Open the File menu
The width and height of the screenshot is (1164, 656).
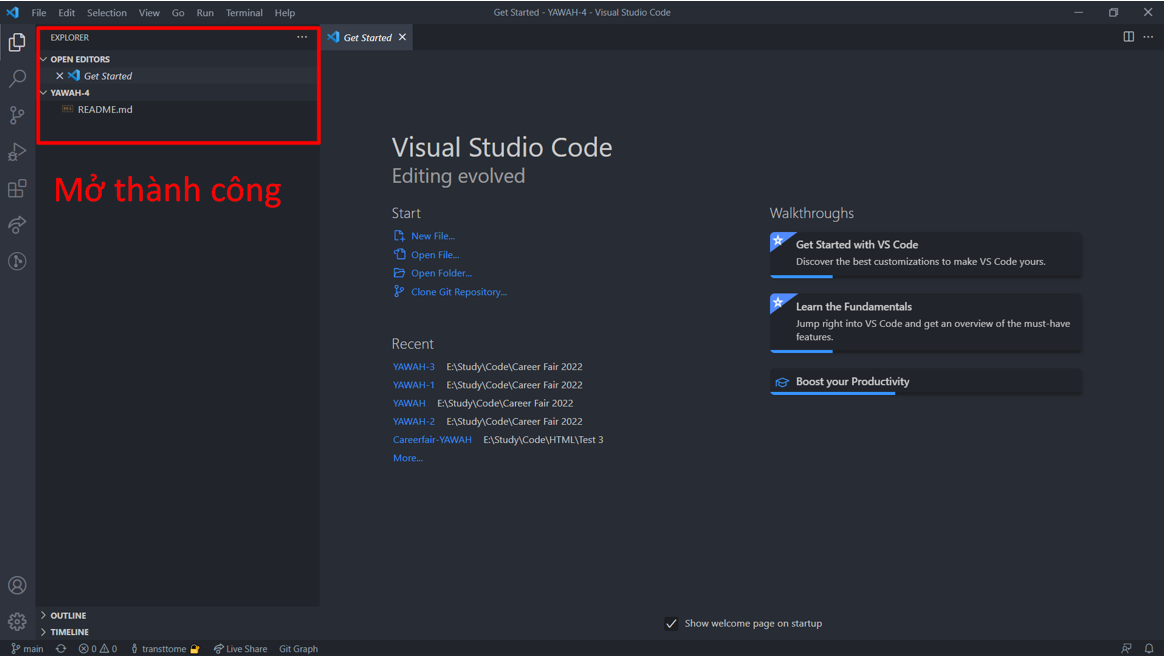[39, 13]
